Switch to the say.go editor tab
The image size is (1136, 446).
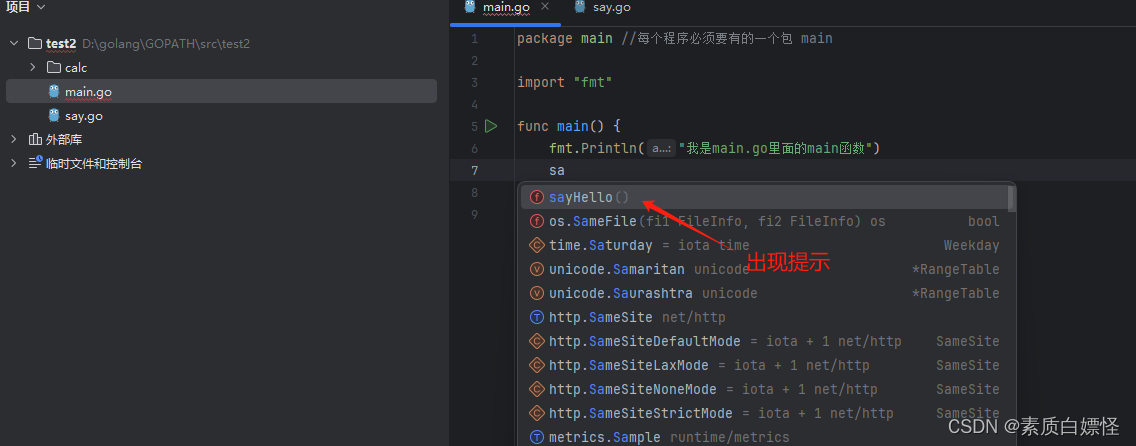pos(602,7)
